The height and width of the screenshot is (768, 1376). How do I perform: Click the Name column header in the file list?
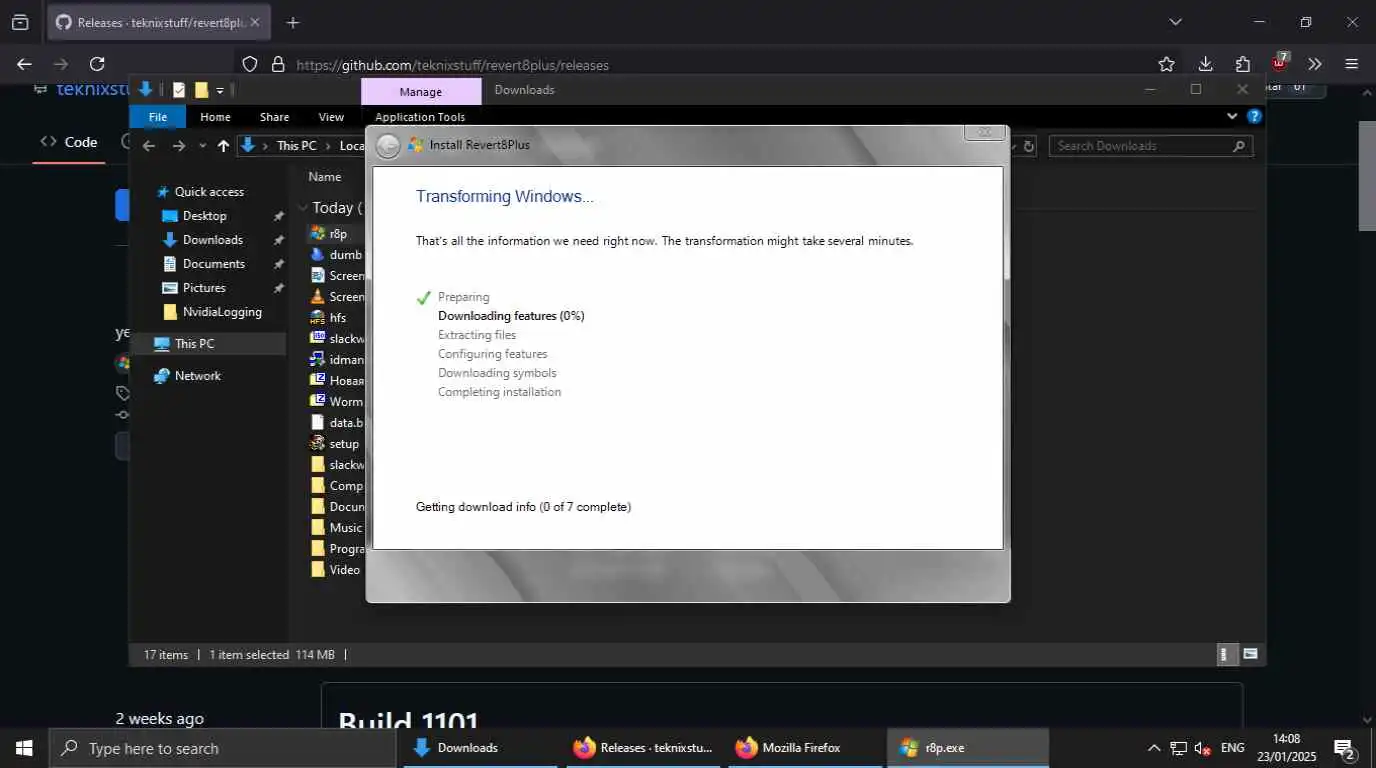325,177
